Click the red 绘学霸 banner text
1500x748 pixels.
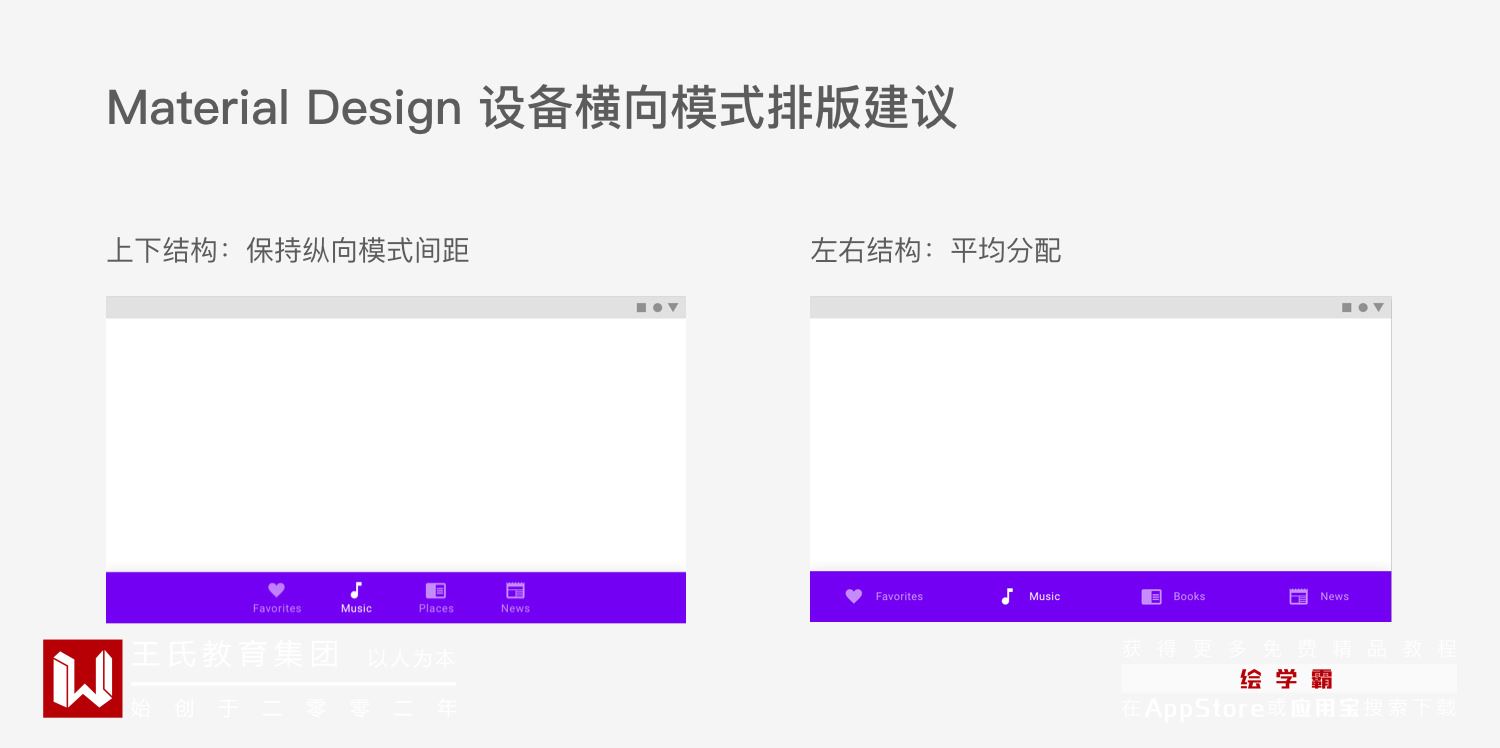pos(1286,680)
